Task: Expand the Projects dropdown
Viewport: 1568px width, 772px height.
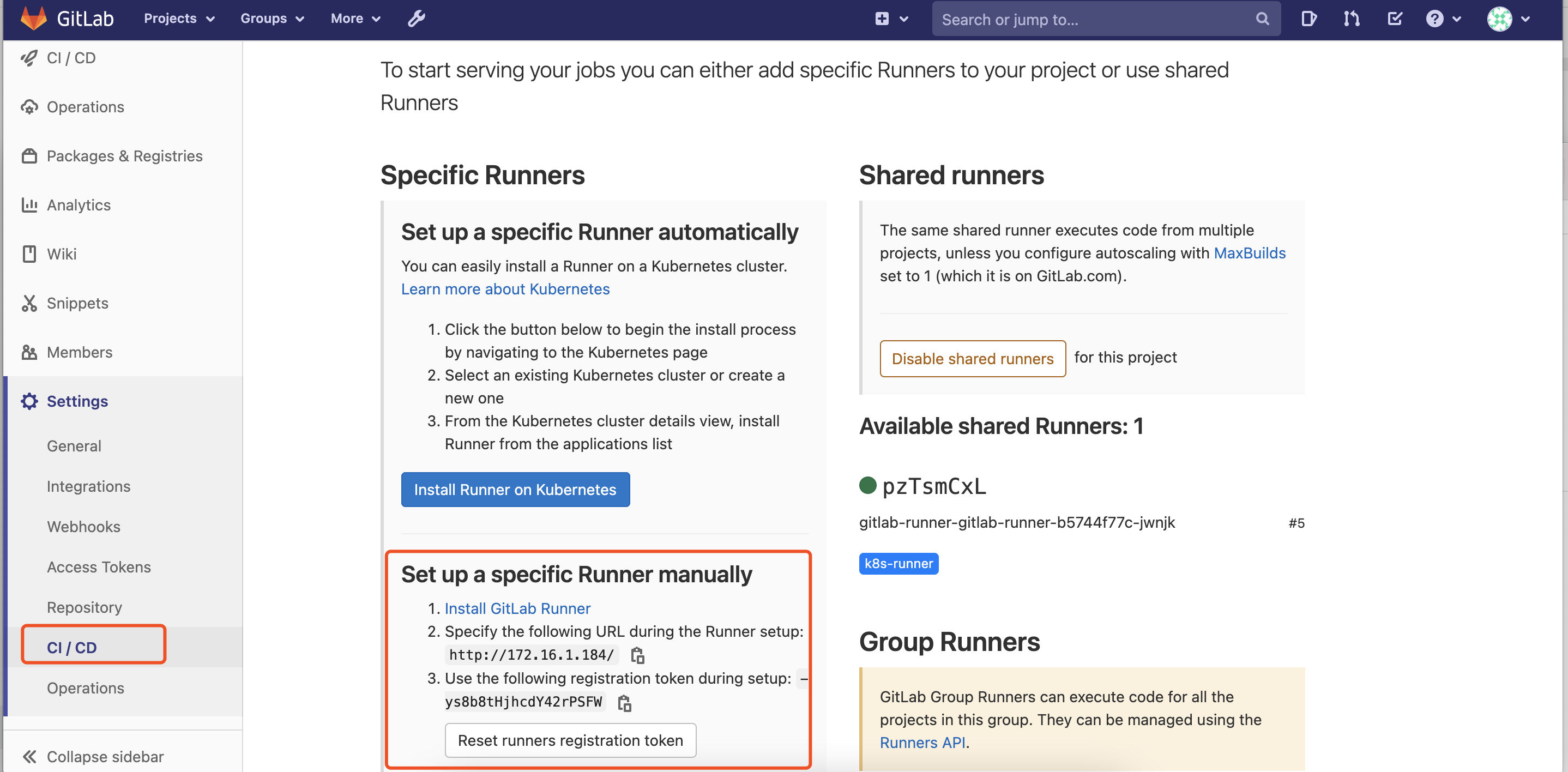Action: click(179, 19)
